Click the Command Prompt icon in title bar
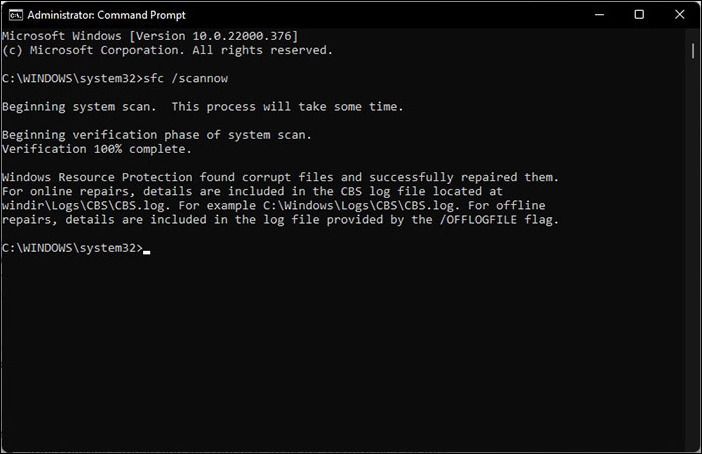Viewport: 702px width, 454px height. coord(11,14)
